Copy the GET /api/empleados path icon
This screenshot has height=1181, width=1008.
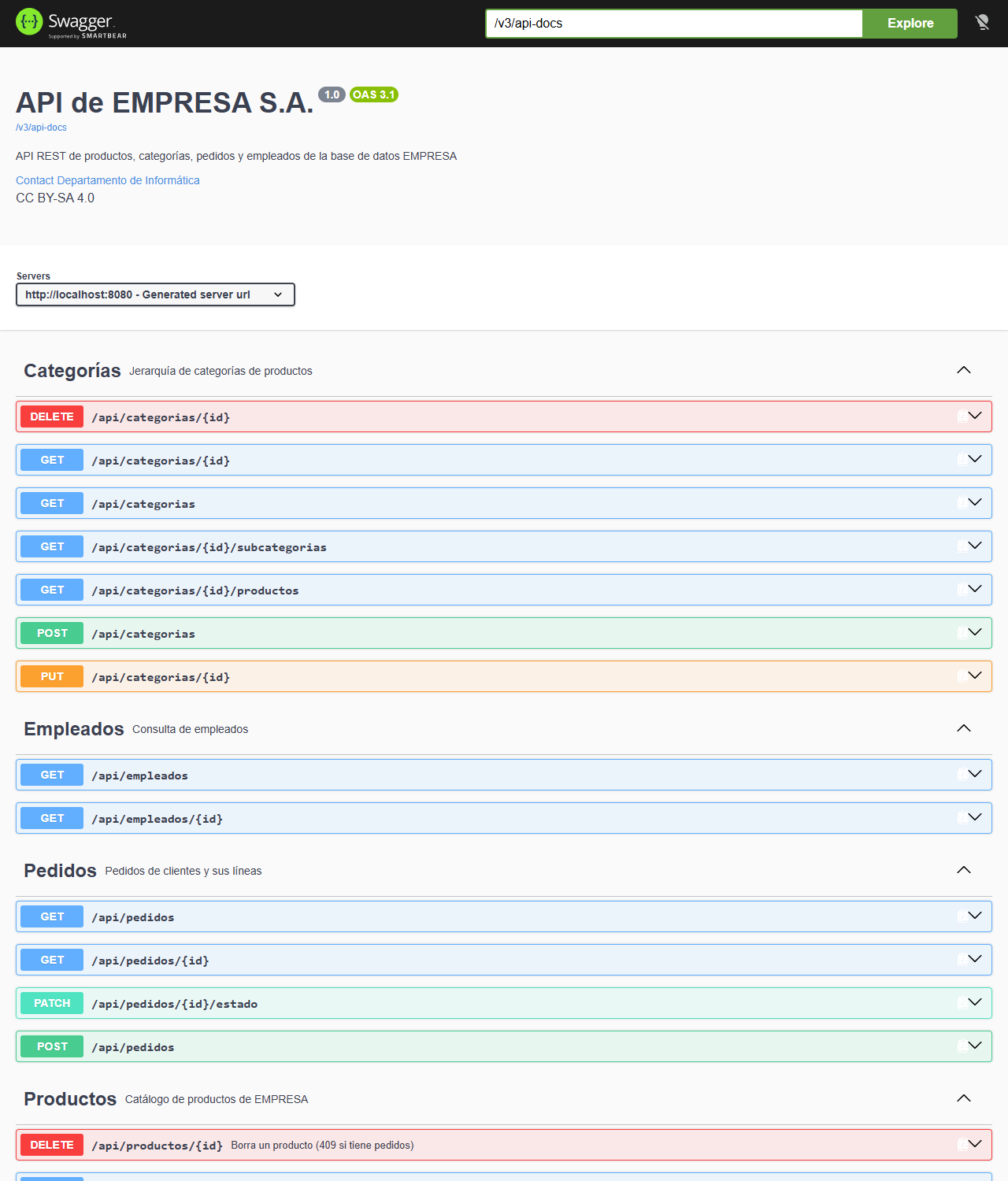(x=962, y=775)
